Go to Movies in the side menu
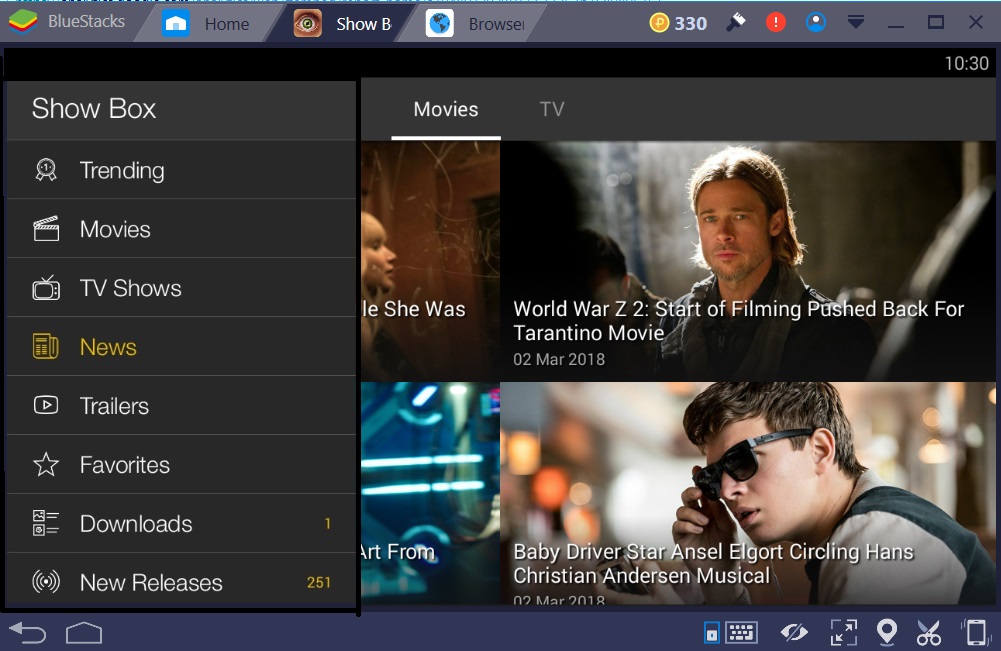Screen dimensions: 1001x651 pos(181,228)
